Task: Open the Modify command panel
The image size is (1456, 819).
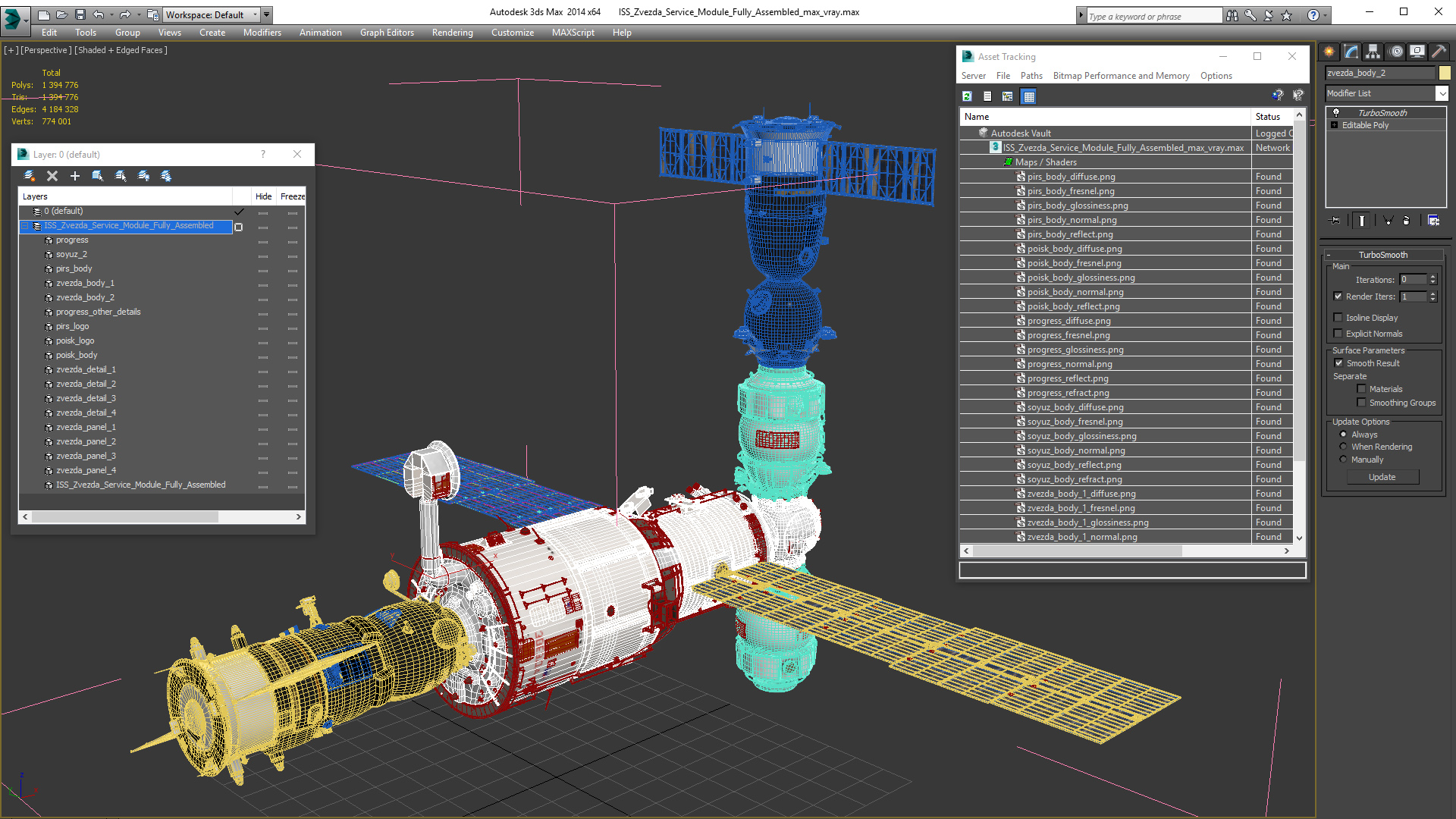Action: 1351,52
